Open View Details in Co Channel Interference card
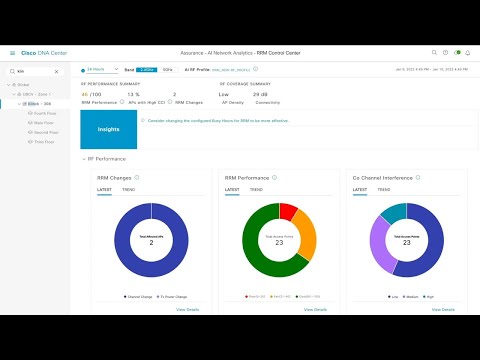The width and height of the screenshot is (480, 360). pyautogui.click(x=443, y=310)
